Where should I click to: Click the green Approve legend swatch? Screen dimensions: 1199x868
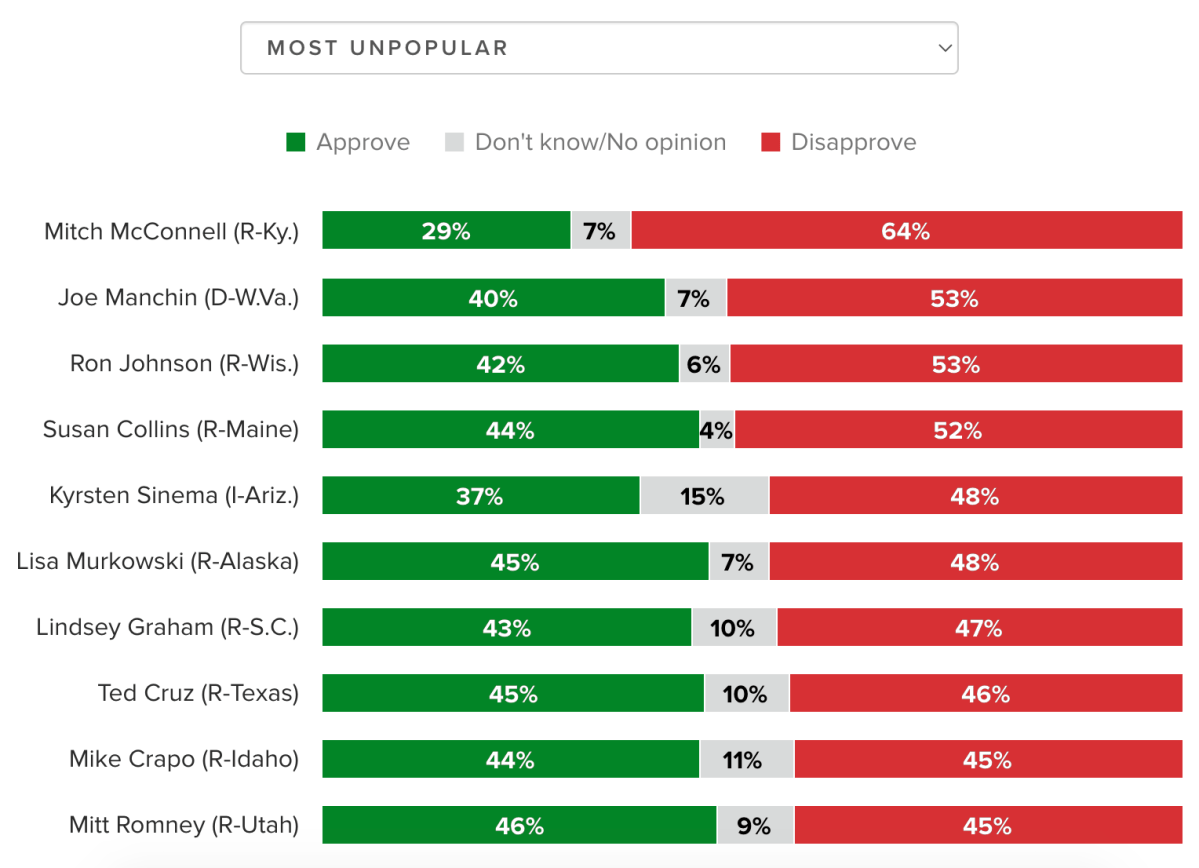295,142
